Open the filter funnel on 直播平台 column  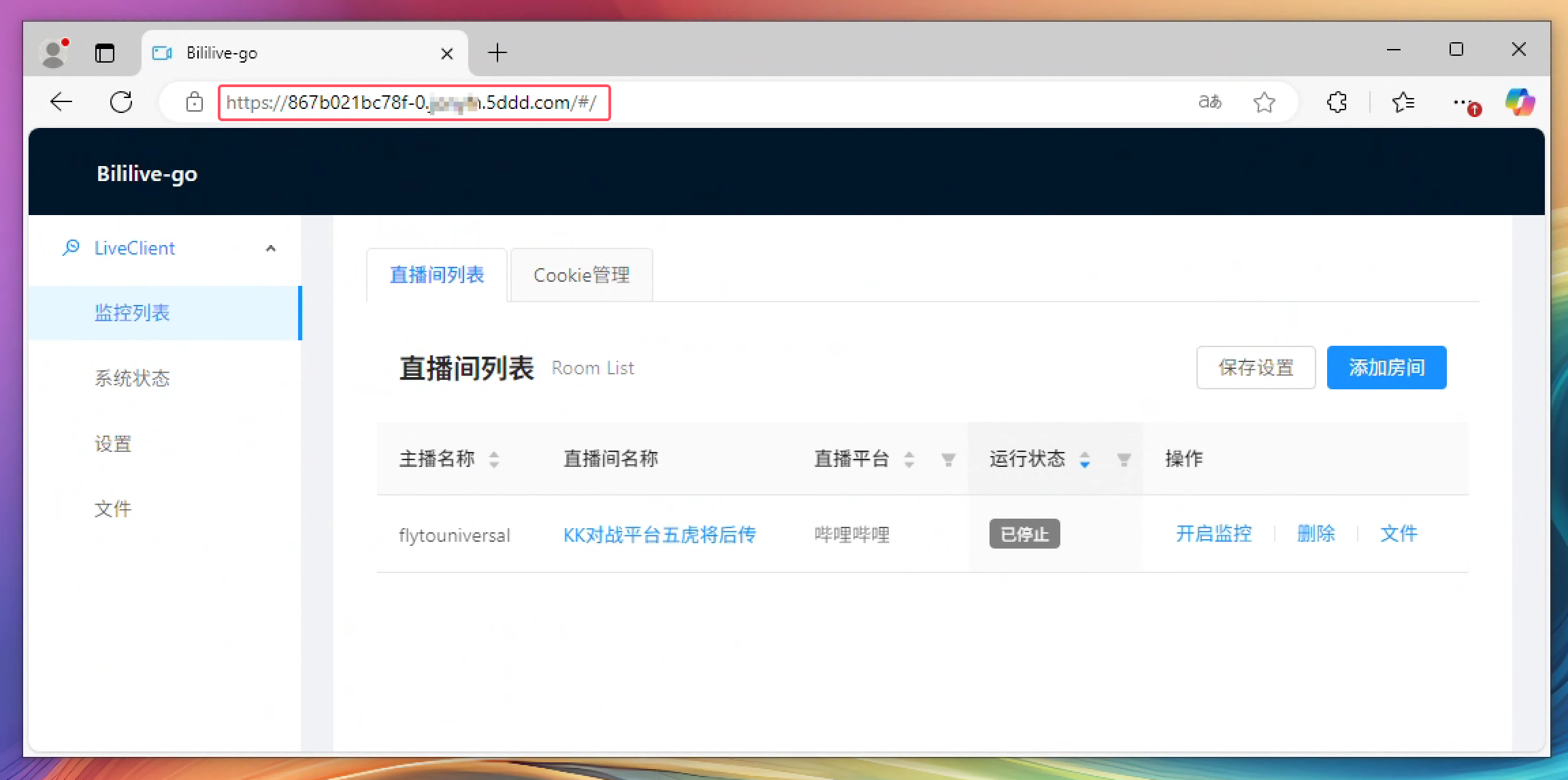pyautogui.click(x=949, y=459)
